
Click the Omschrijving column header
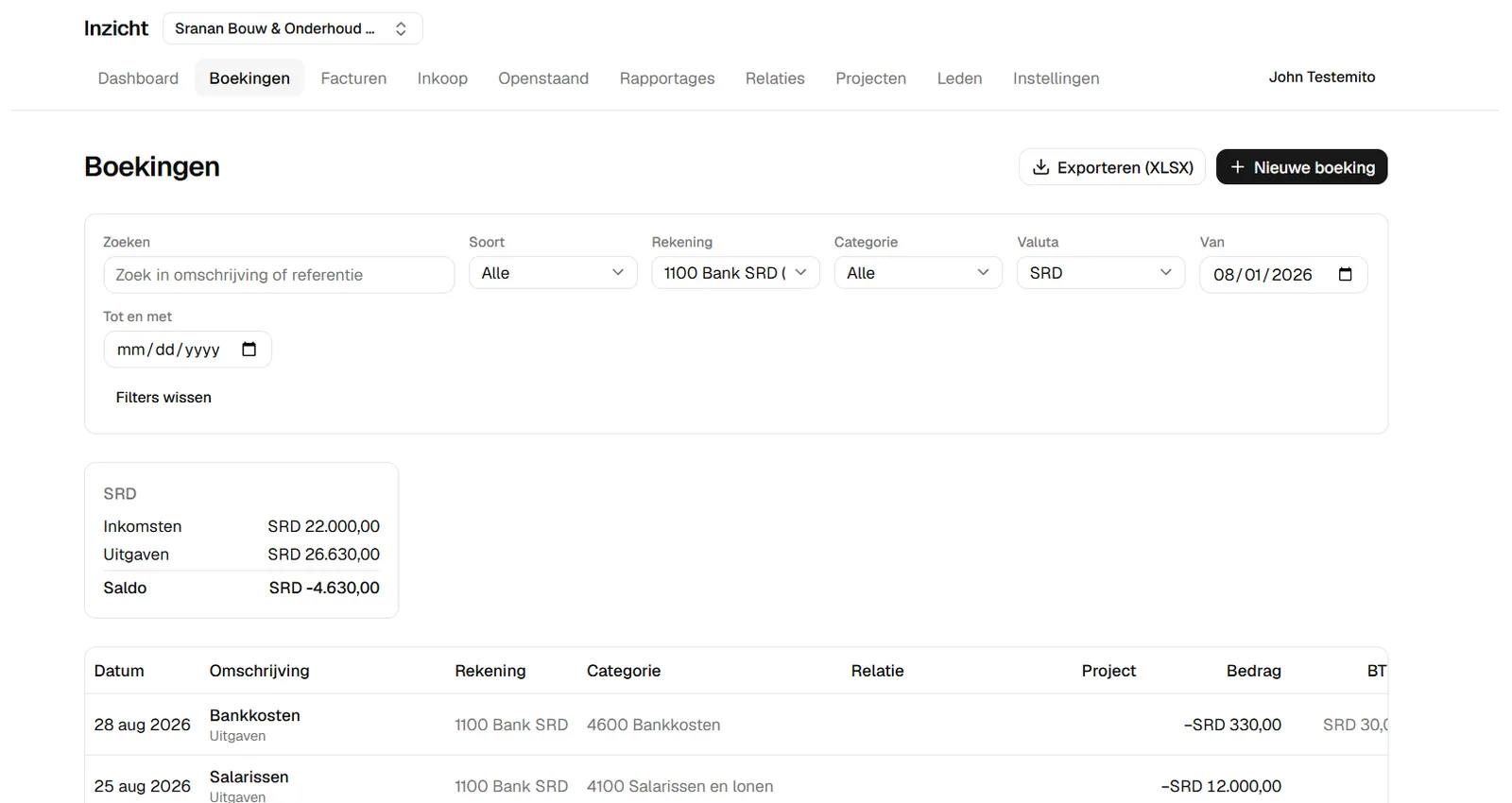pos(259,671)
